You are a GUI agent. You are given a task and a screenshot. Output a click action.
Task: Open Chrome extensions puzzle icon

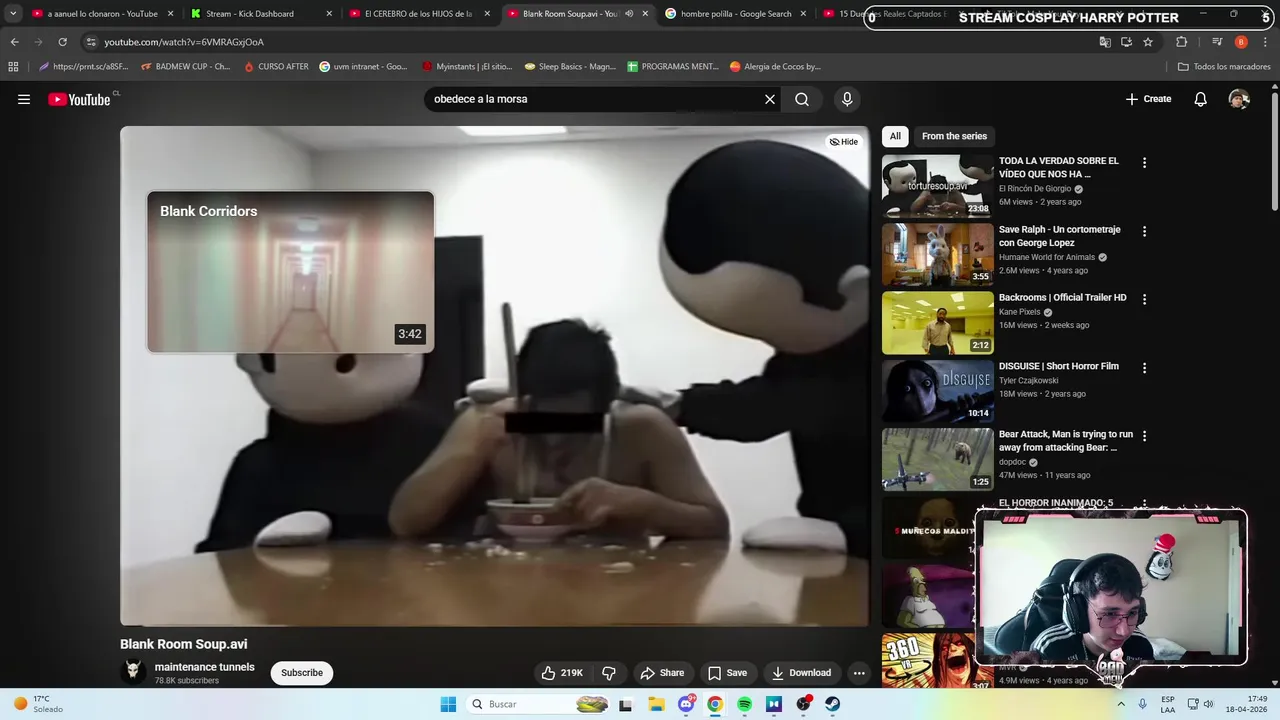[1182, 42]
